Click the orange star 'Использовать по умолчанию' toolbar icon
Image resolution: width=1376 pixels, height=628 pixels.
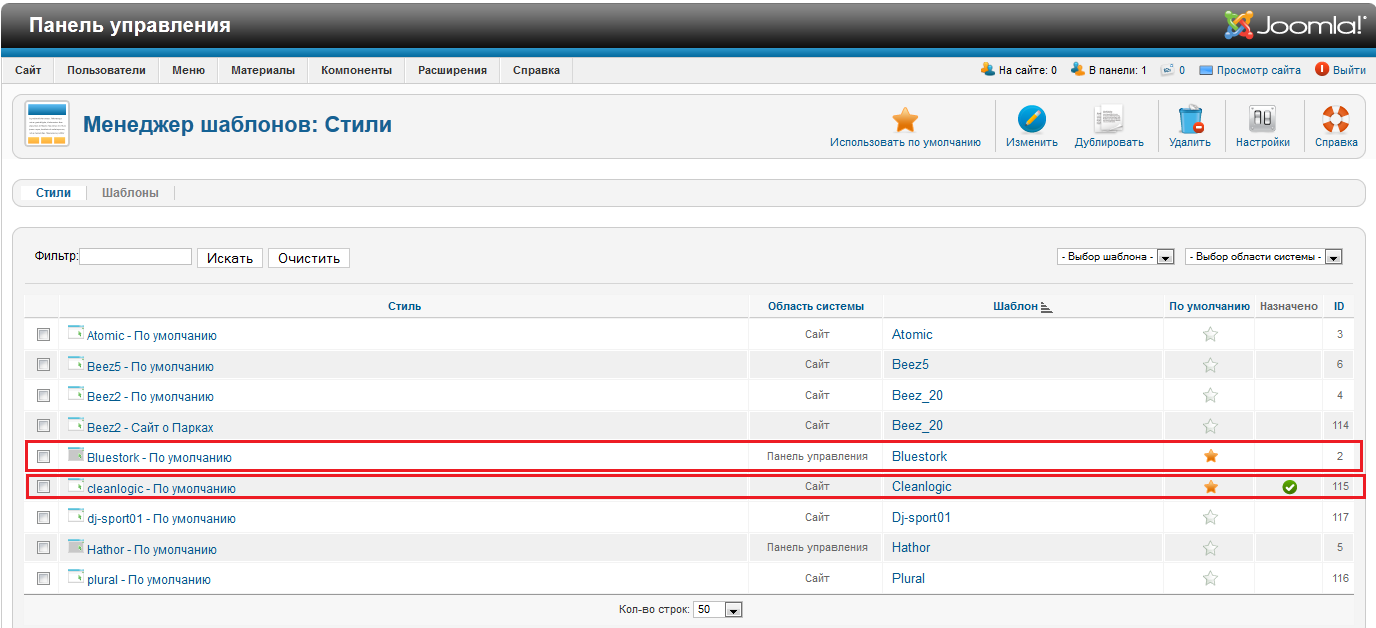[x=905, y=120]
